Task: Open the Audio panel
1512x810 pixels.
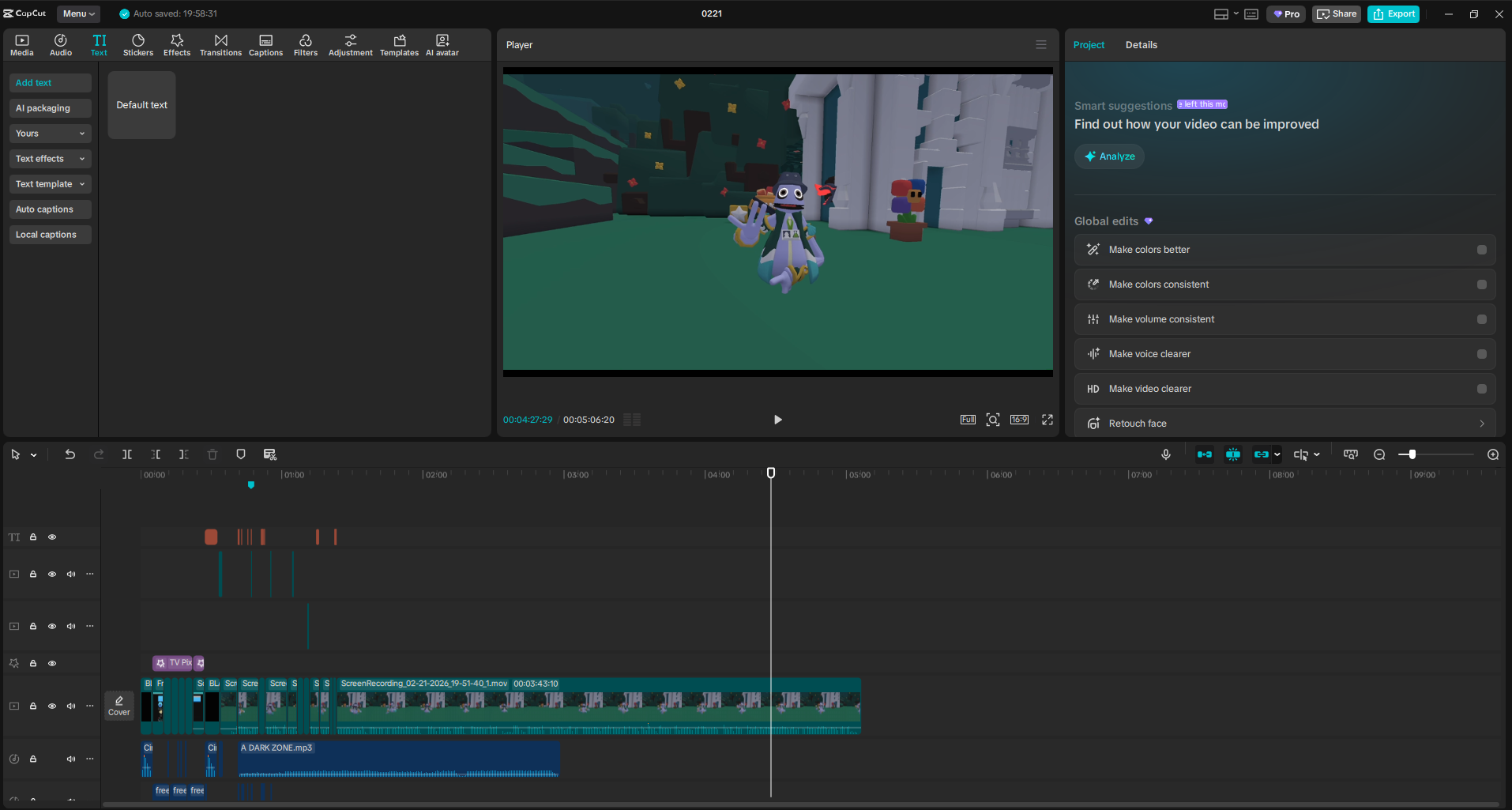Action: [61, 45]
